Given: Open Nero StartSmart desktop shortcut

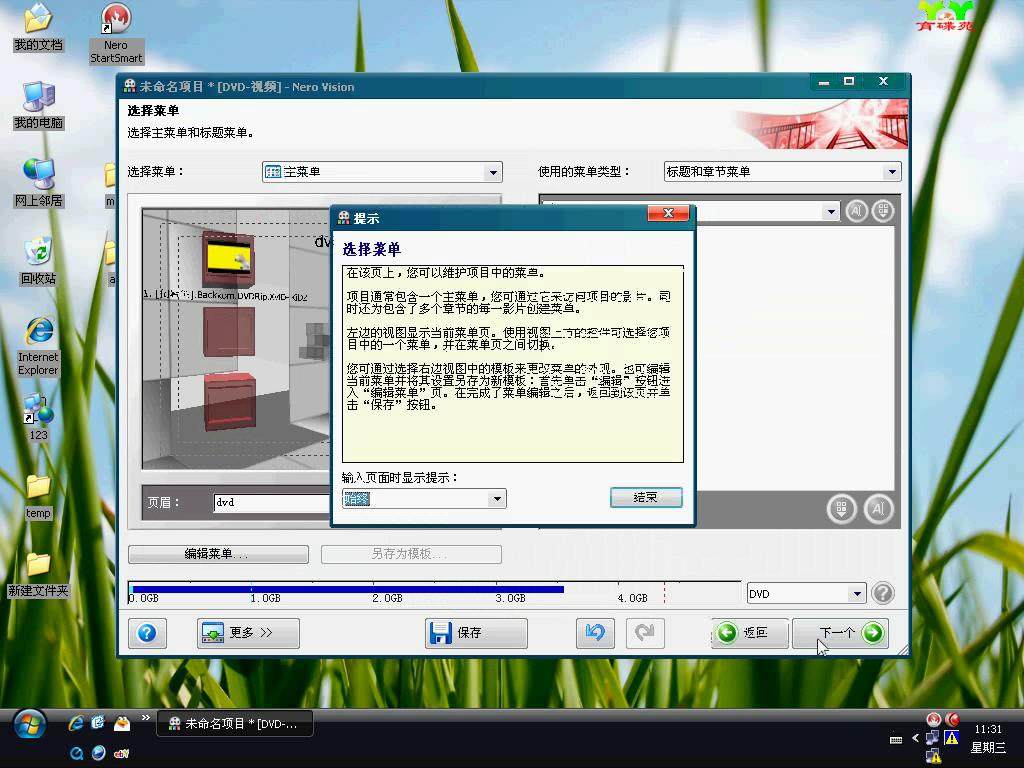Looking at the screenshot, I should [116, 33].
